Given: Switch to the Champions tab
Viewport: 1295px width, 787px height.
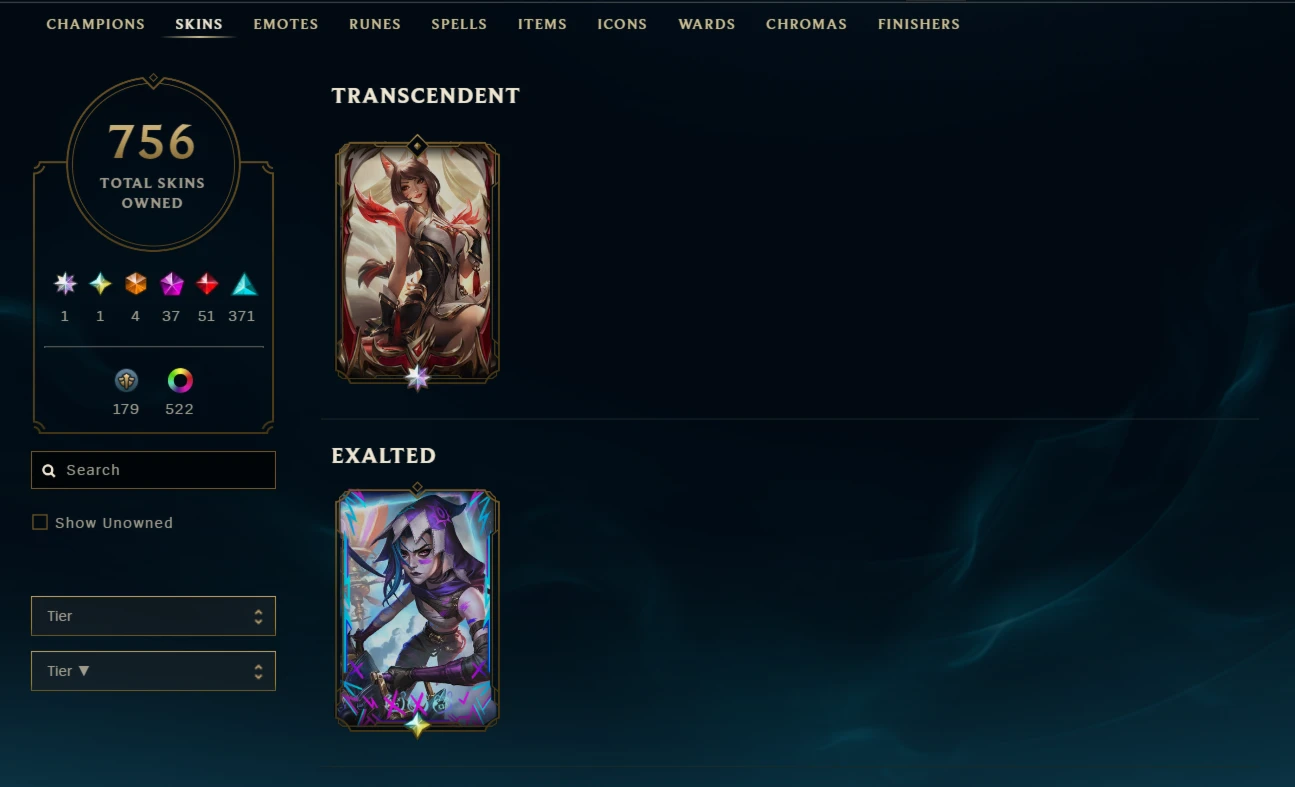Looking at the screenshot, I should pyautogui.click(x=95, y=24).
